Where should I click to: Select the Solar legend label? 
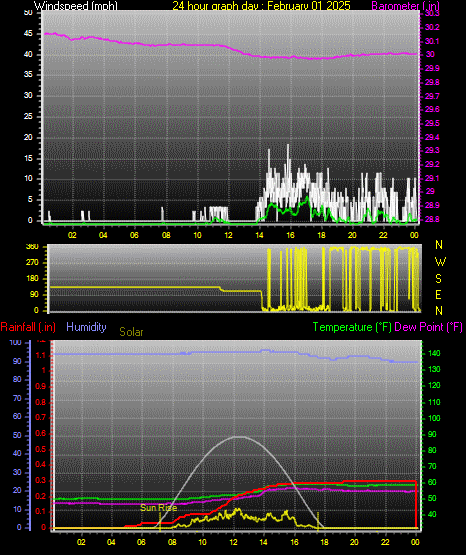pos(131,332)
